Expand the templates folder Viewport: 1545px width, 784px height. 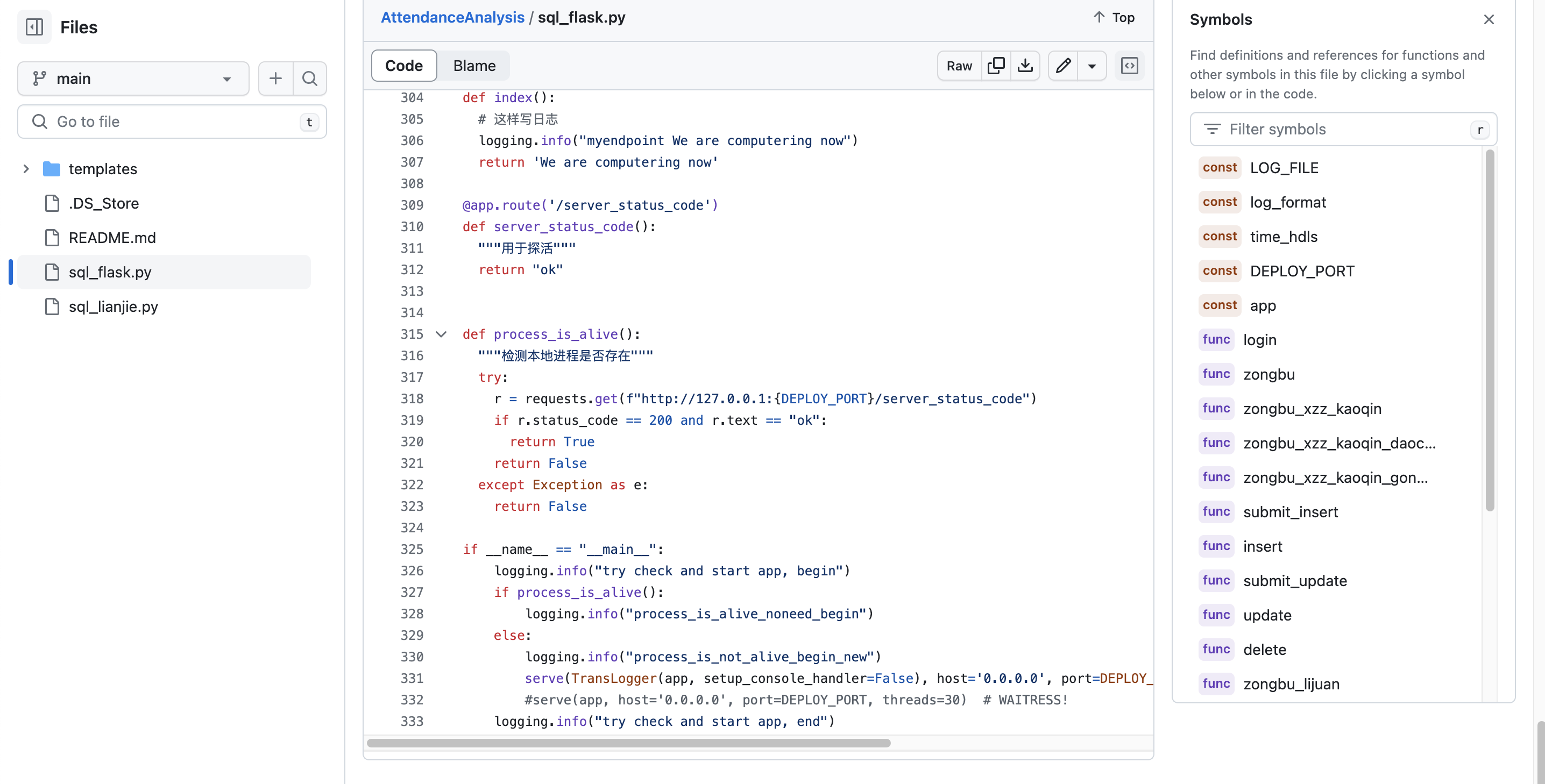pos(25,168)
